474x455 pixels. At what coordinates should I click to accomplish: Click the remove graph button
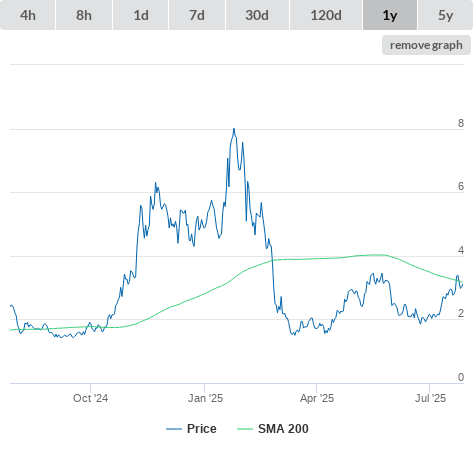(426, 45)
